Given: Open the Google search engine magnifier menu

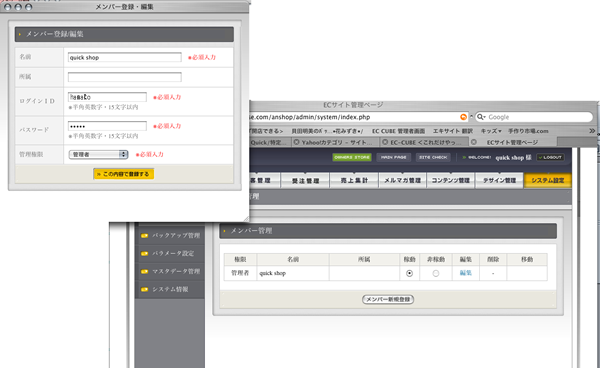Looking at the screenshot, I should [481, 117].
